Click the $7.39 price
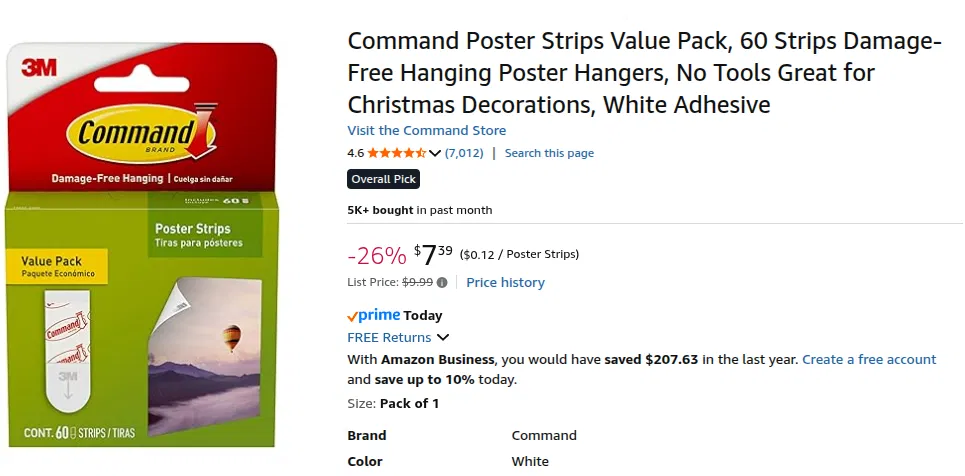This screenshot has width=965, height=476. (x=433, y=256)
